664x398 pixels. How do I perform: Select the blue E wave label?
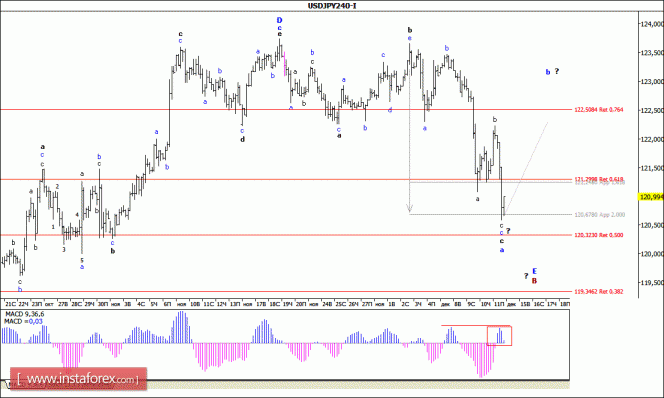click(534, 271)
